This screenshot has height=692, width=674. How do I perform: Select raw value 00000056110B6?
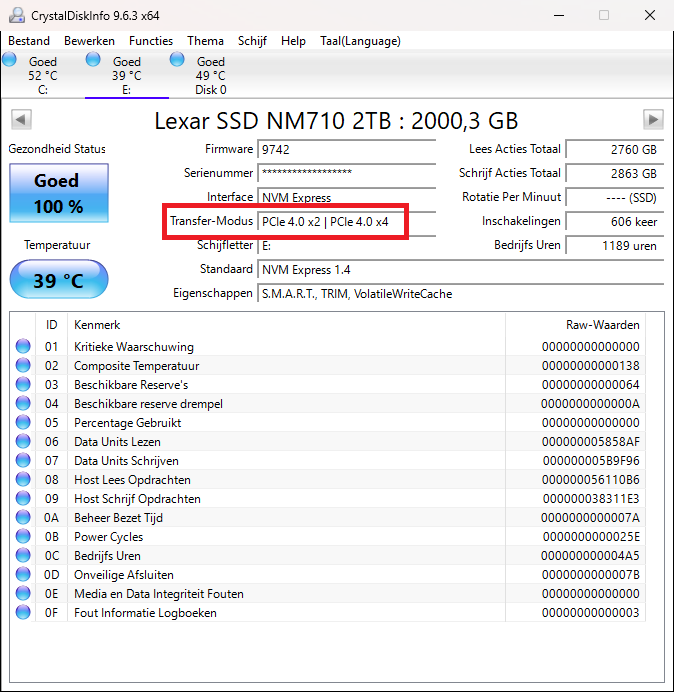pos(591,480)
